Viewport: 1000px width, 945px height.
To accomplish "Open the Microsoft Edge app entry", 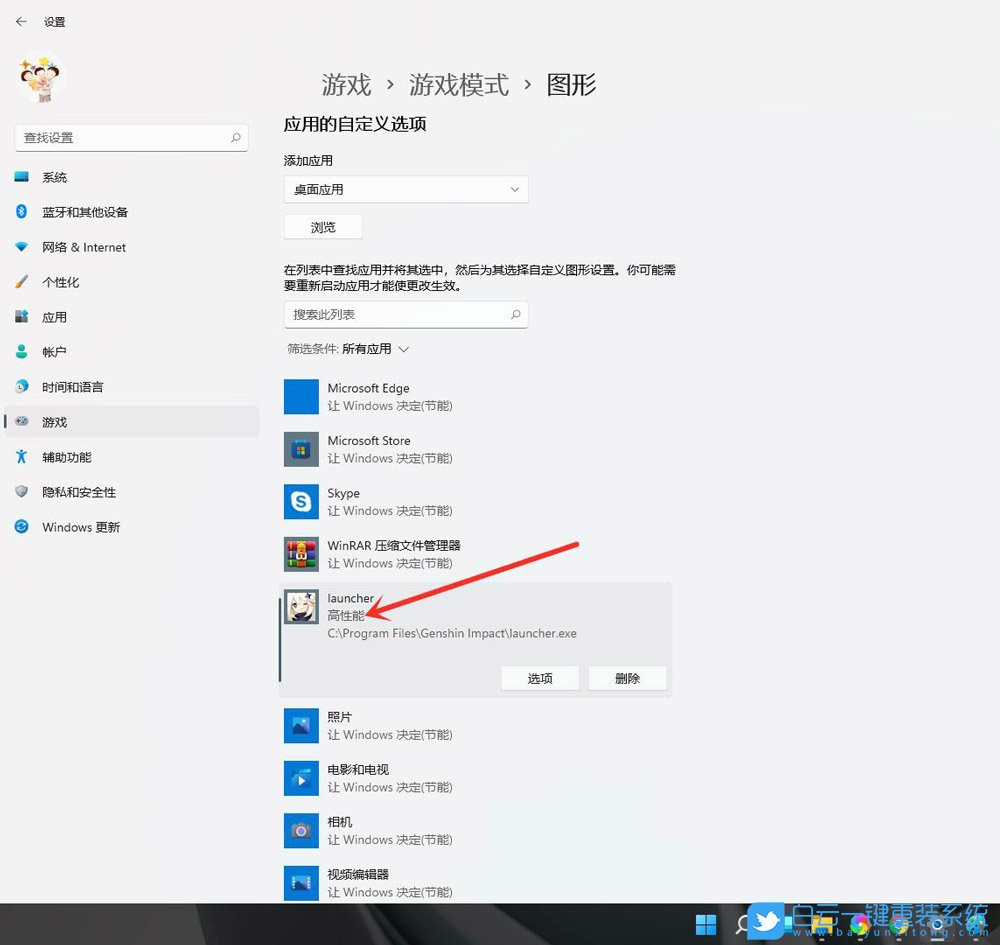I will tap(301, 396).
